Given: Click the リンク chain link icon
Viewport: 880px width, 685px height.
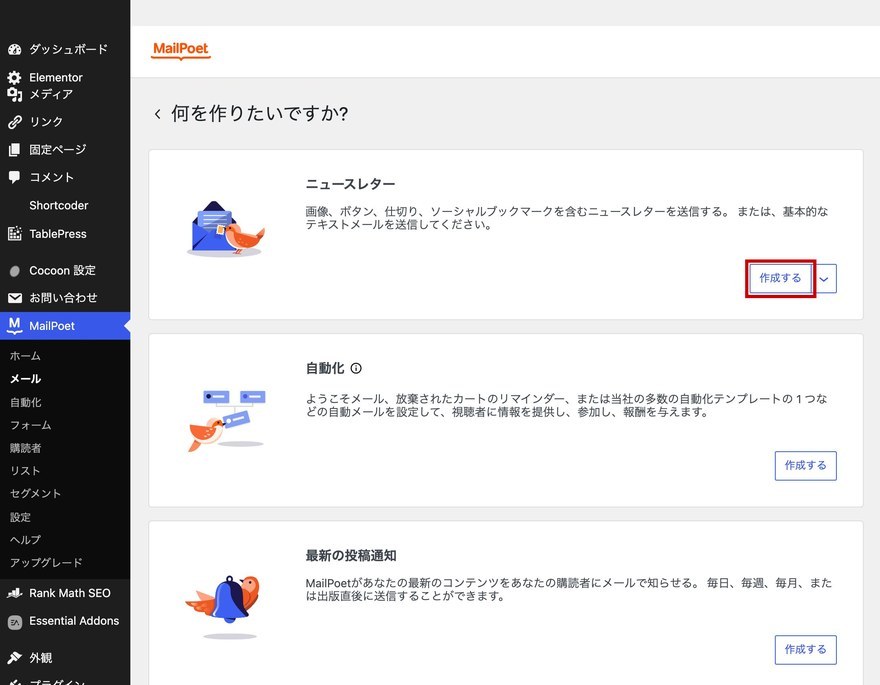Looking at the screenshot, I should [15, 122].
